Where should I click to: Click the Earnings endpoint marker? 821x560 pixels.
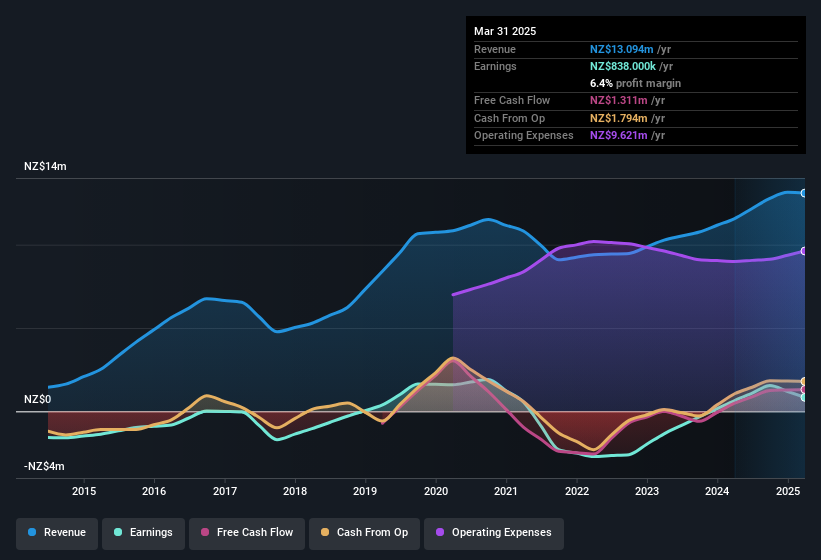[804, 398]
